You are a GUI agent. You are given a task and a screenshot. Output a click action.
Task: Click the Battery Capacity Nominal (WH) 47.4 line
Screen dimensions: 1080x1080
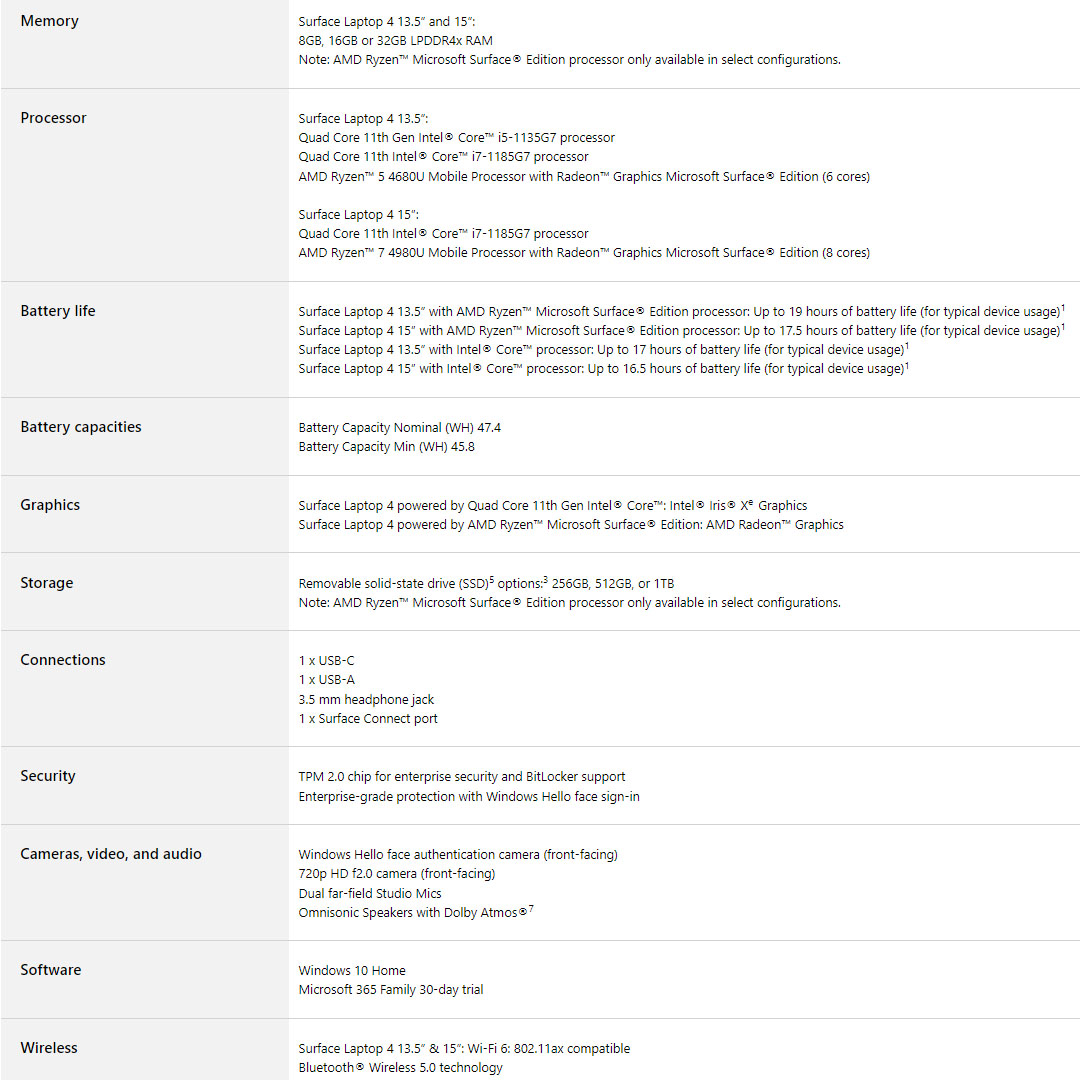click(x=400, y=428)
